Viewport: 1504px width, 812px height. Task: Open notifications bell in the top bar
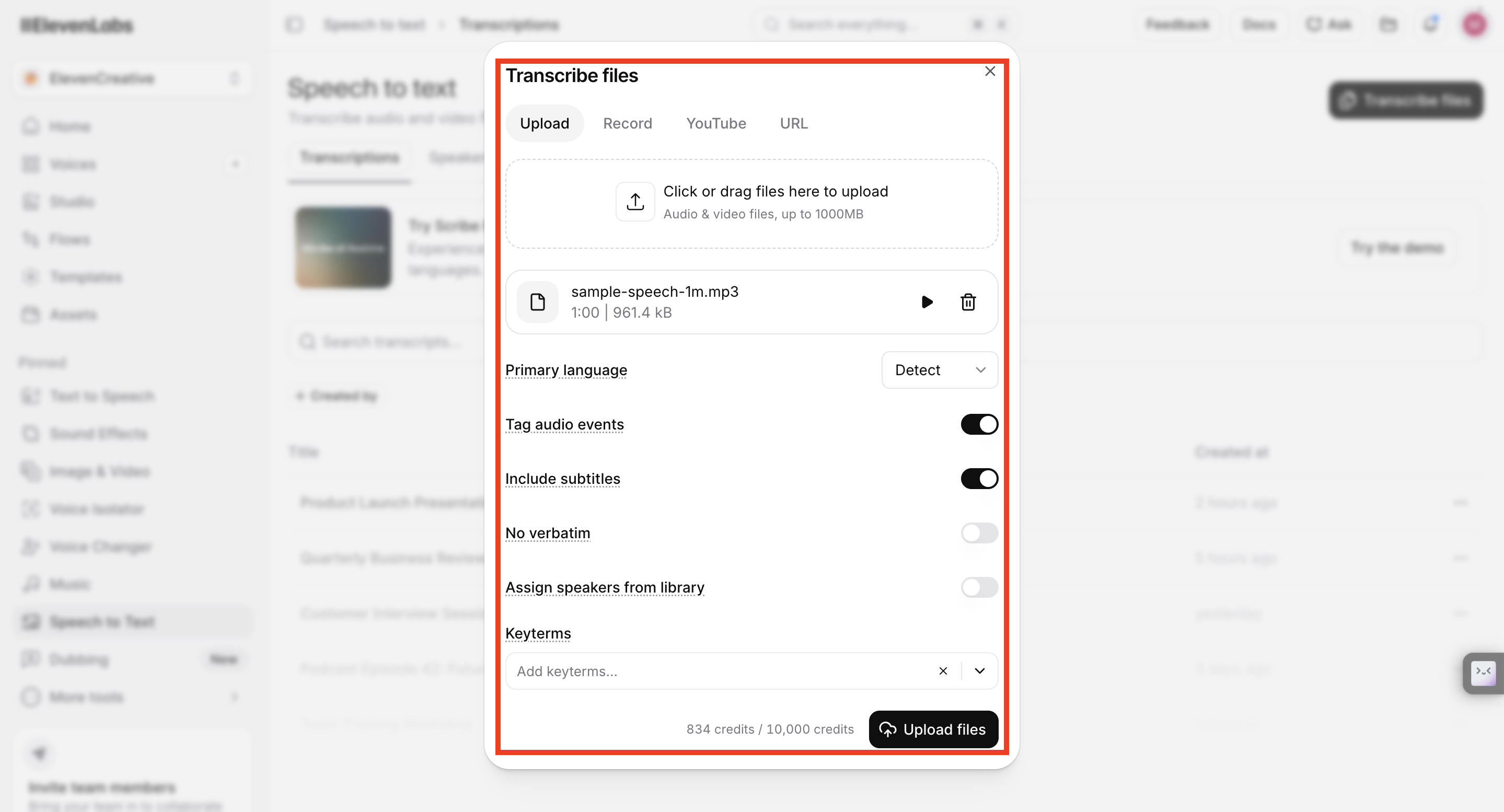coord(1430,24)
